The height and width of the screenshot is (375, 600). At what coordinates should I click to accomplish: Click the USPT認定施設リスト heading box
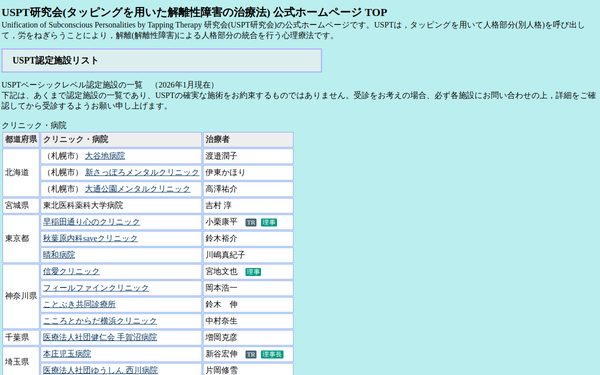pos(161,60)
